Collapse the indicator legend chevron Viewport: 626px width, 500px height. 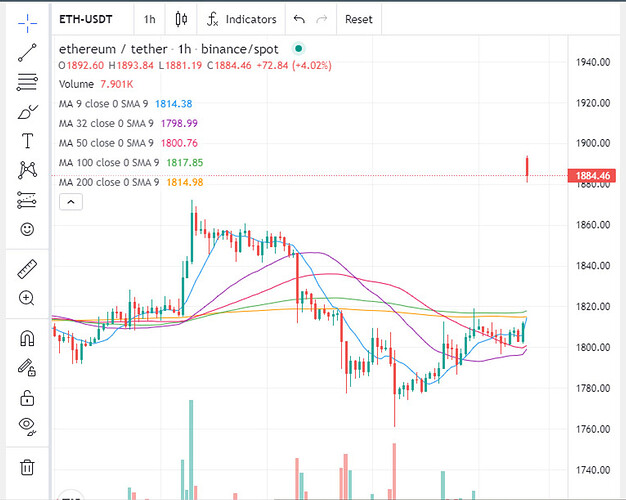(71, 202)
